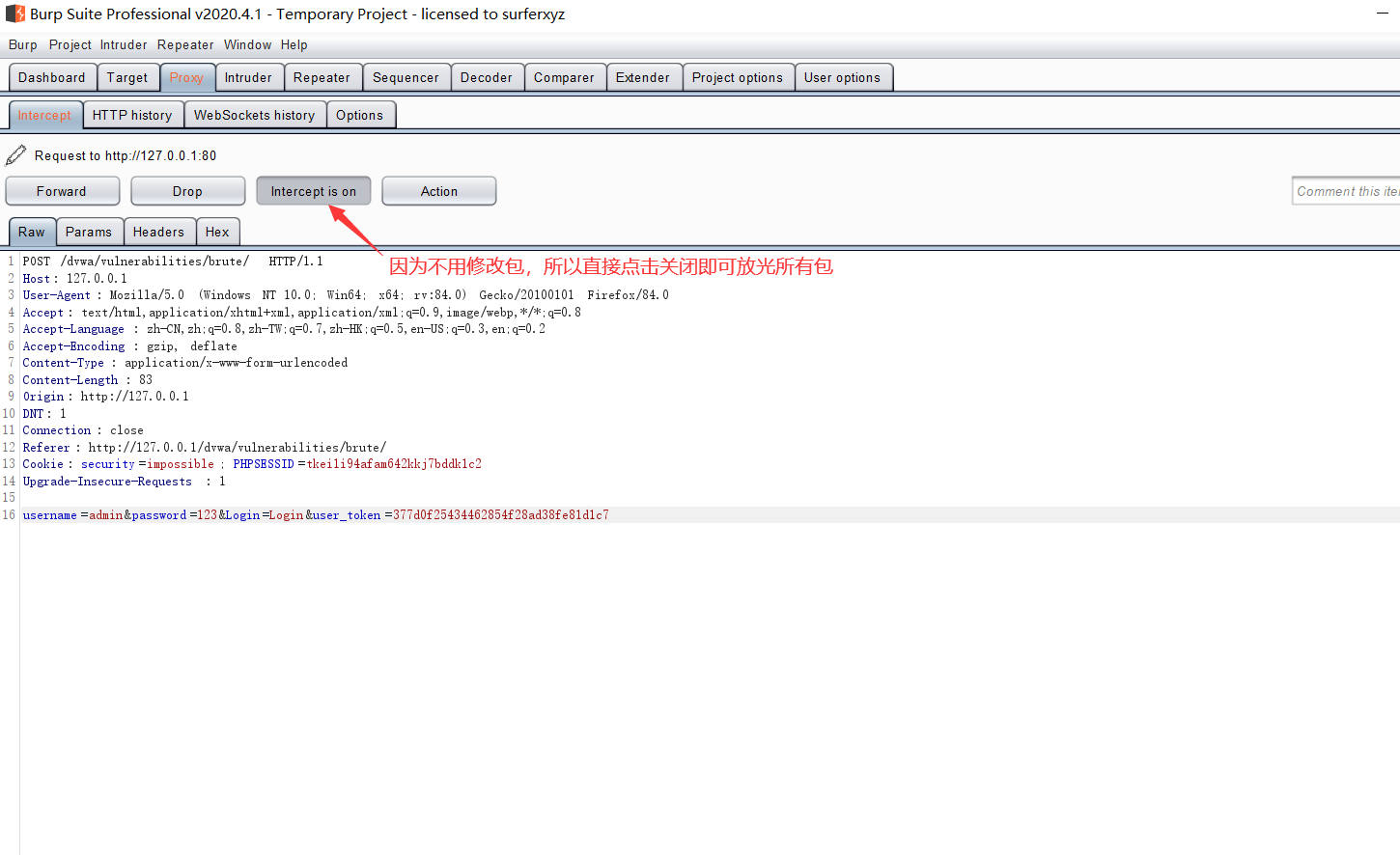The image size is (1400, 855).
Task: Forward the intercepted request
Action: pos(62,191)
